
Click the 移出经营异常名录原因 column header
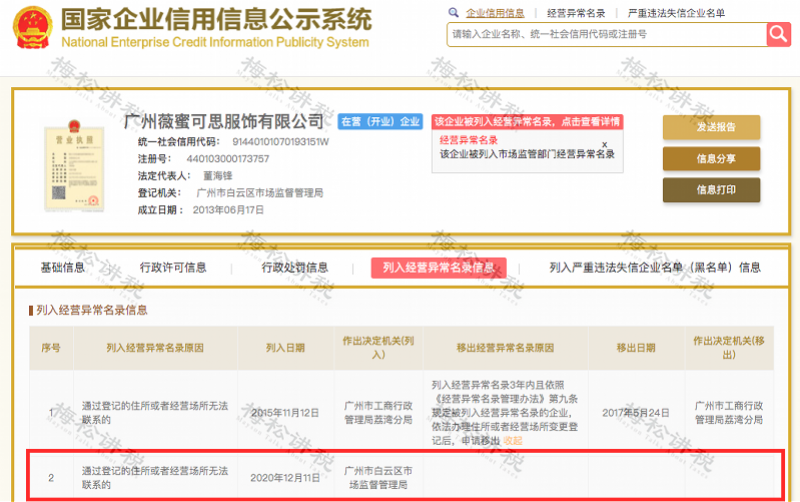[x=505, y=348]
